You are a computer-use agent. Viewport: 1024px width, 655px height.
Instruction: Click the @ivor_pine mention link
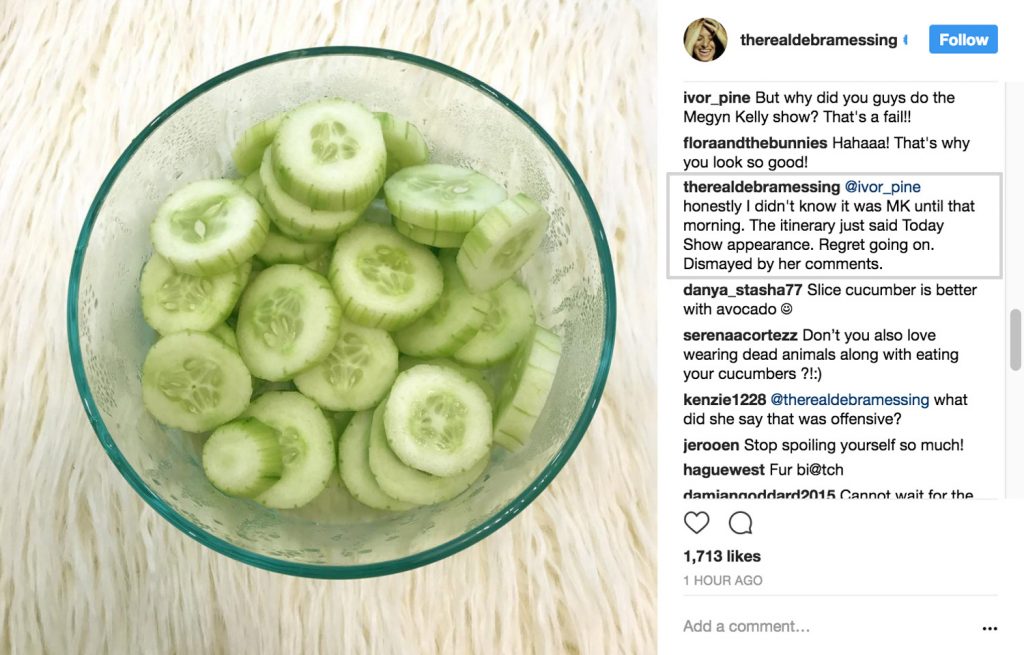(x=883, y=187)
